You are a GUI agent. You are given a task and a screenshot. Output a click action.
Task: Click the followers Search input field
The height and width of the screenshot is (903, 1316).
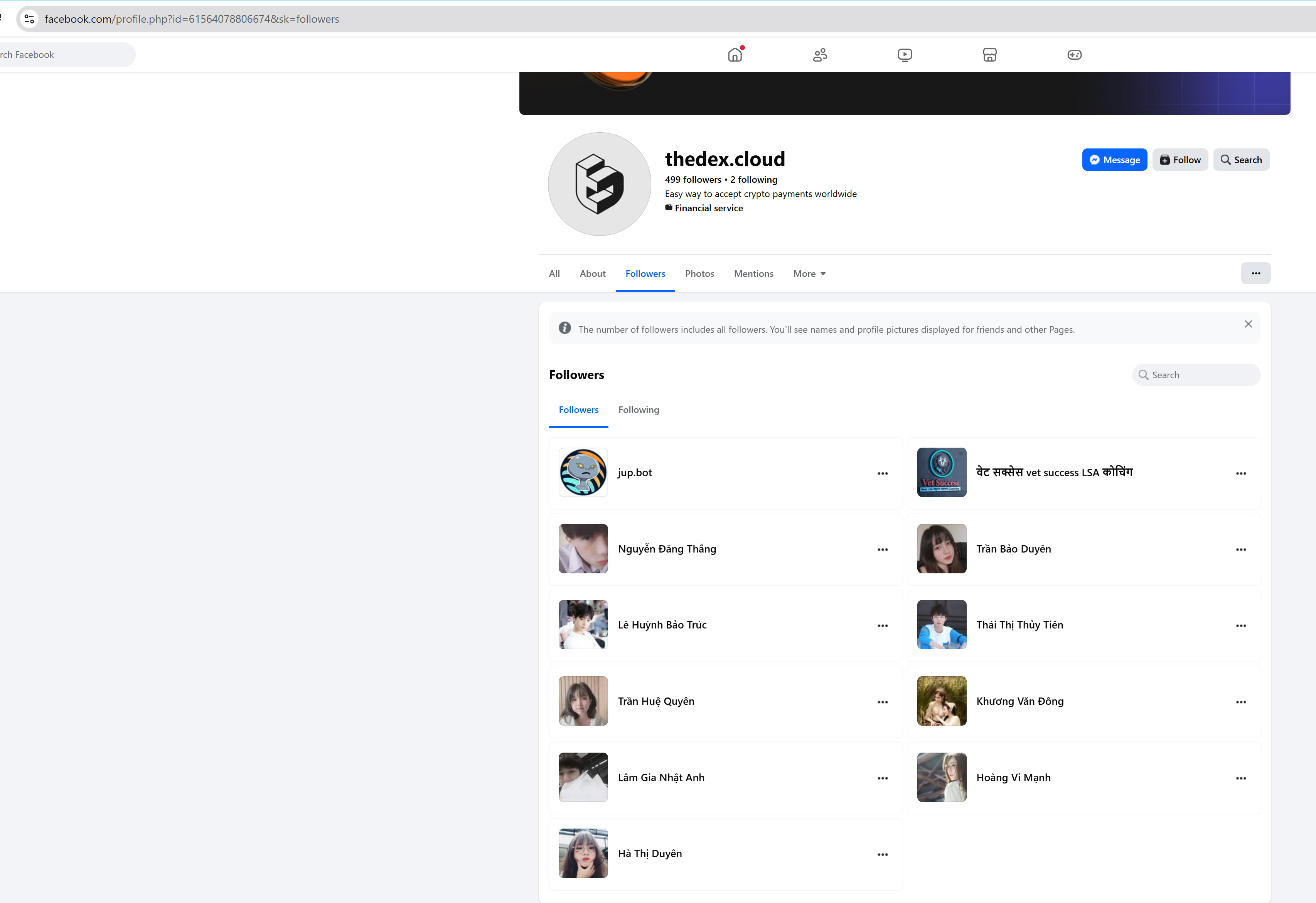(1200, 375)
